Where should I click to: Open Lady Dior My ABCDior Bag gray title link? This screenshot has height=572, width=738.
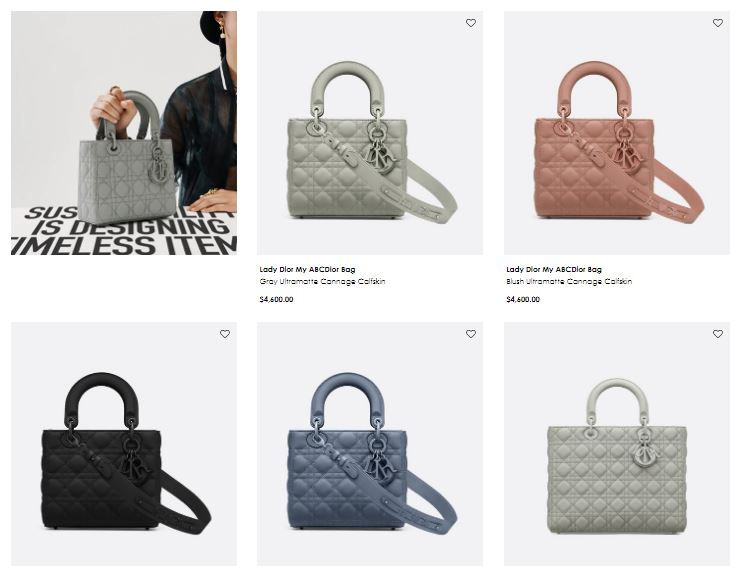pos(307,269)
